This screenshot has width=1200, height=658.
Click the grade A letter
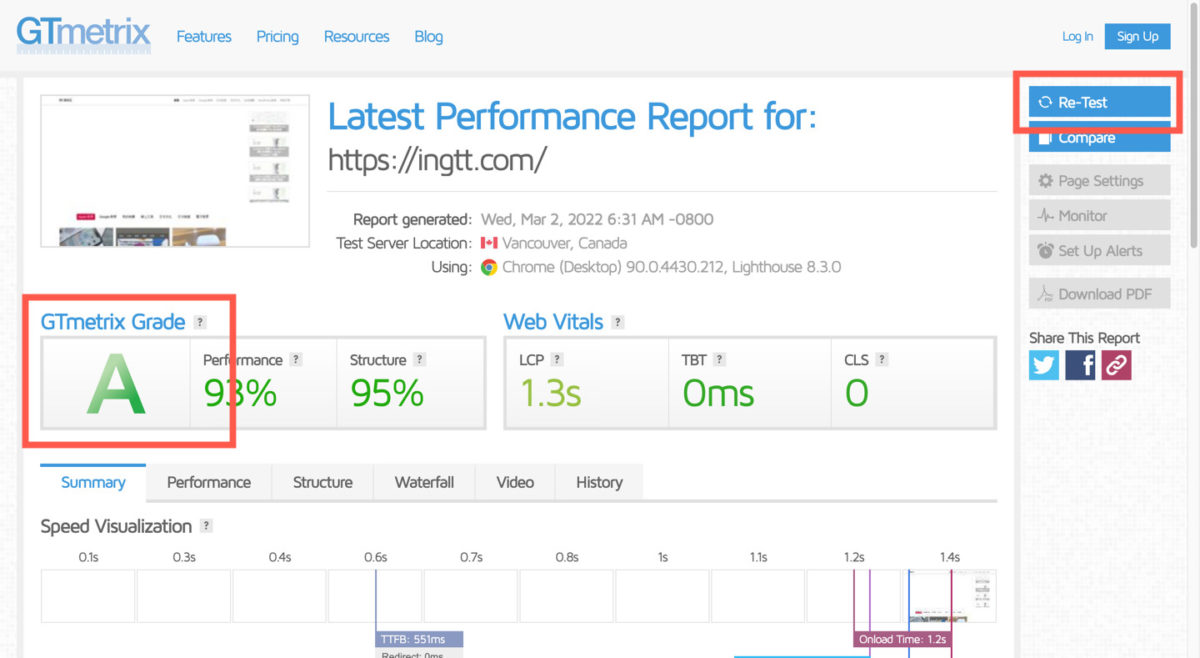coord(116,384)
